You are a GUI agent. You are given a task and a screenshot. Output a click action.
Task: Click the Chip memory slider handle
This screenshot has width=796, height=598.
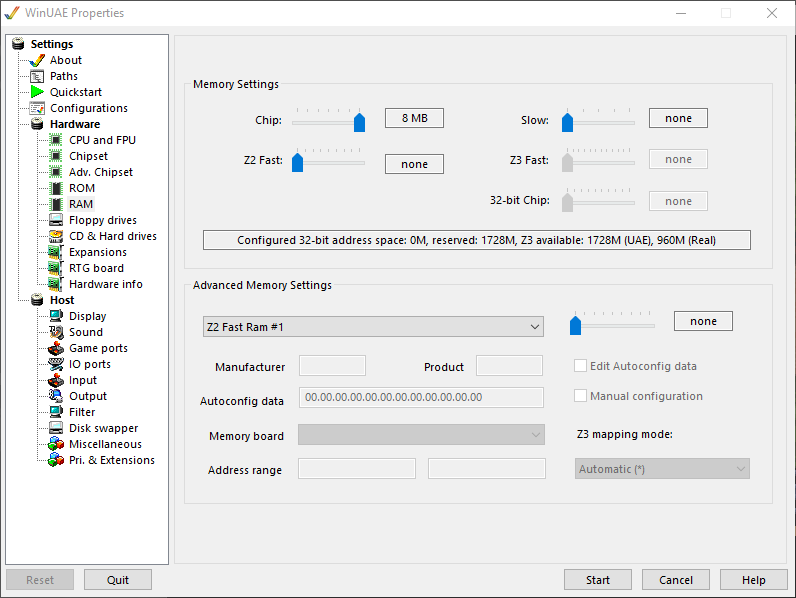click(x=359, y=122)
